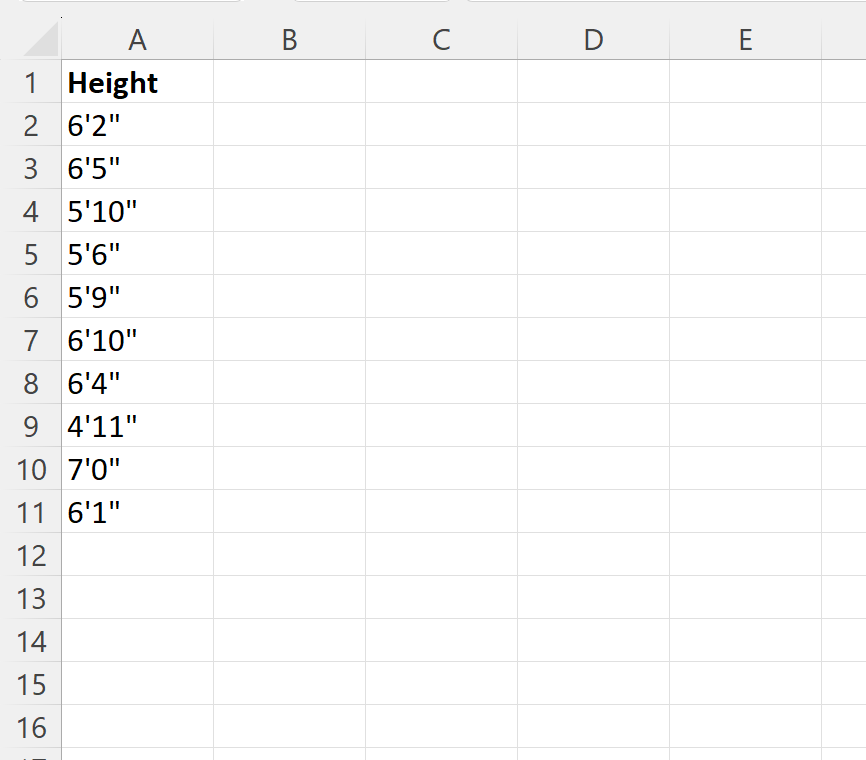This screenshot has height=760, width=866.
Task: Select the cell with 7'0"
Action: coord(137,470)
